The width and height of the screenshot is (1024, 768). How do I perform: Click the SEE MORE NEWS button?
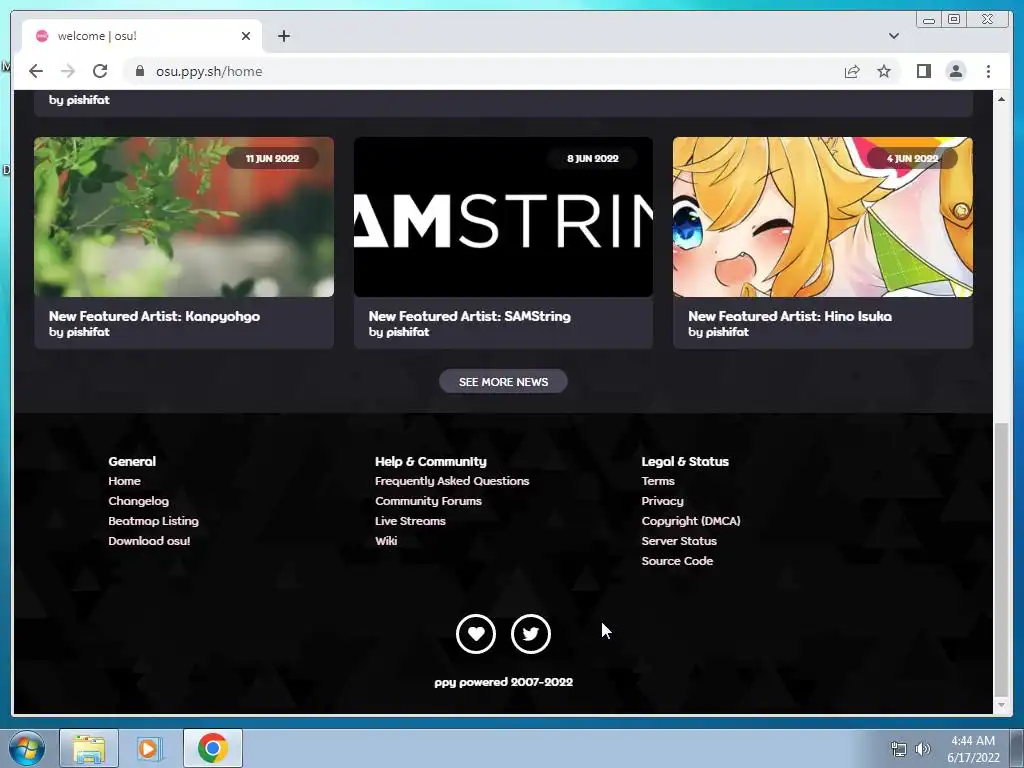[503, 381]
